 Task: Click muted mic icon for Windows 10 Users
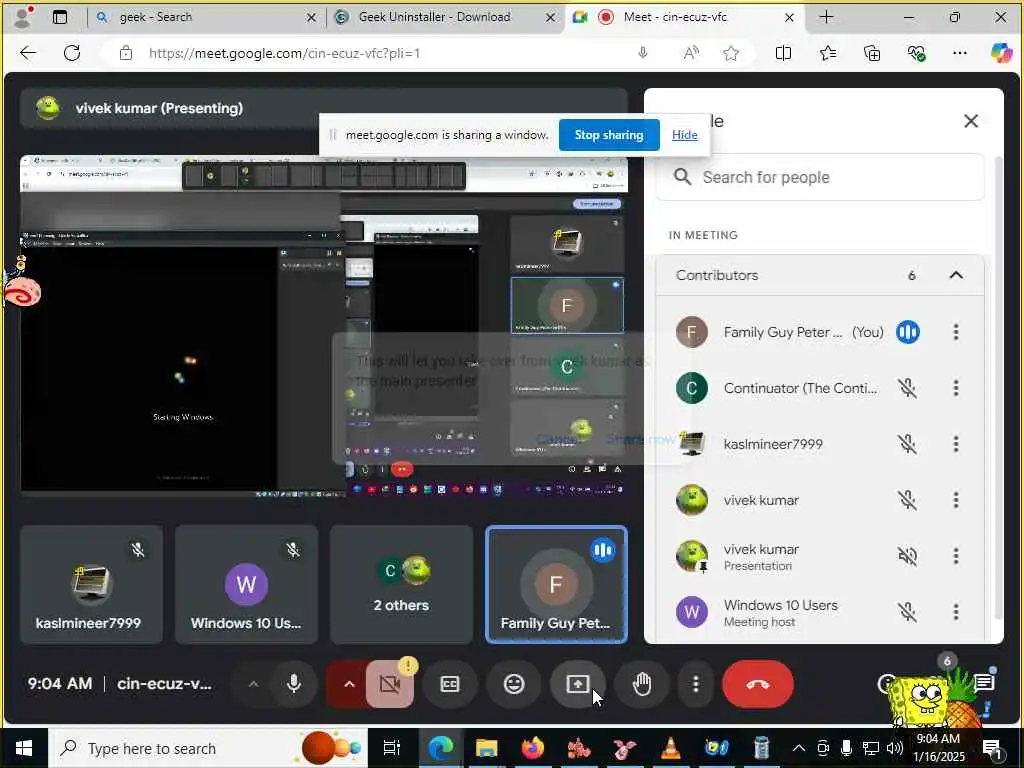tap(907, 612)
